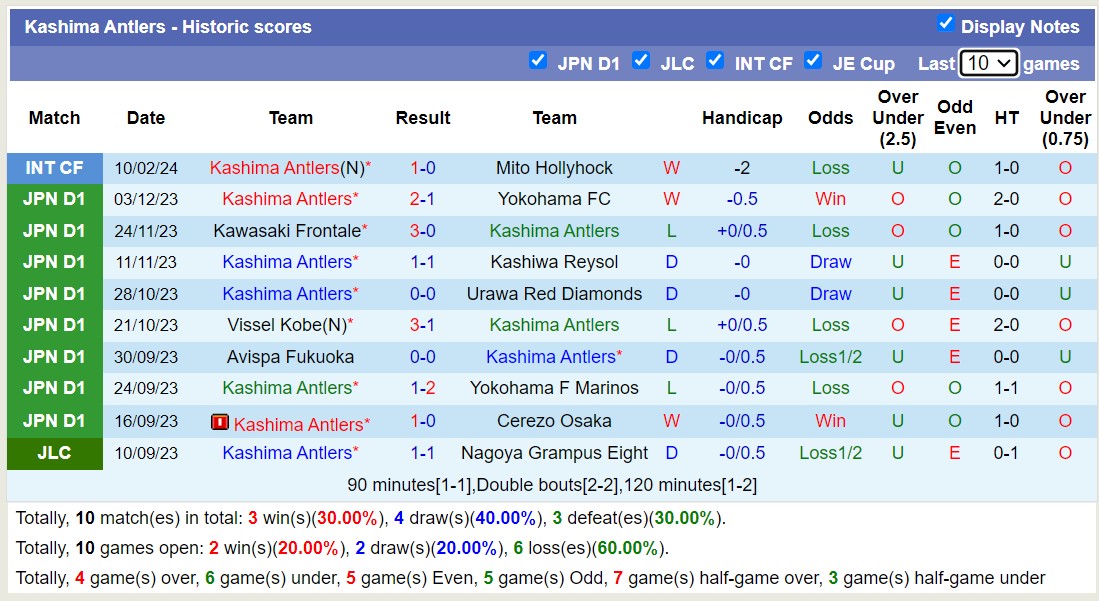Screen dimensions: 1099x601
Task: Click the Handicap column header
Action: [742, 117]
